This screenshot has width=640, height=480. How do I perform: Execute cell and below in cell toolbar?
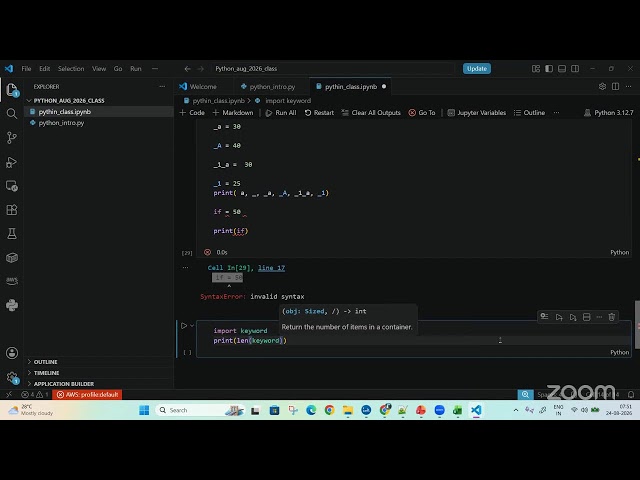pos(573,317)
